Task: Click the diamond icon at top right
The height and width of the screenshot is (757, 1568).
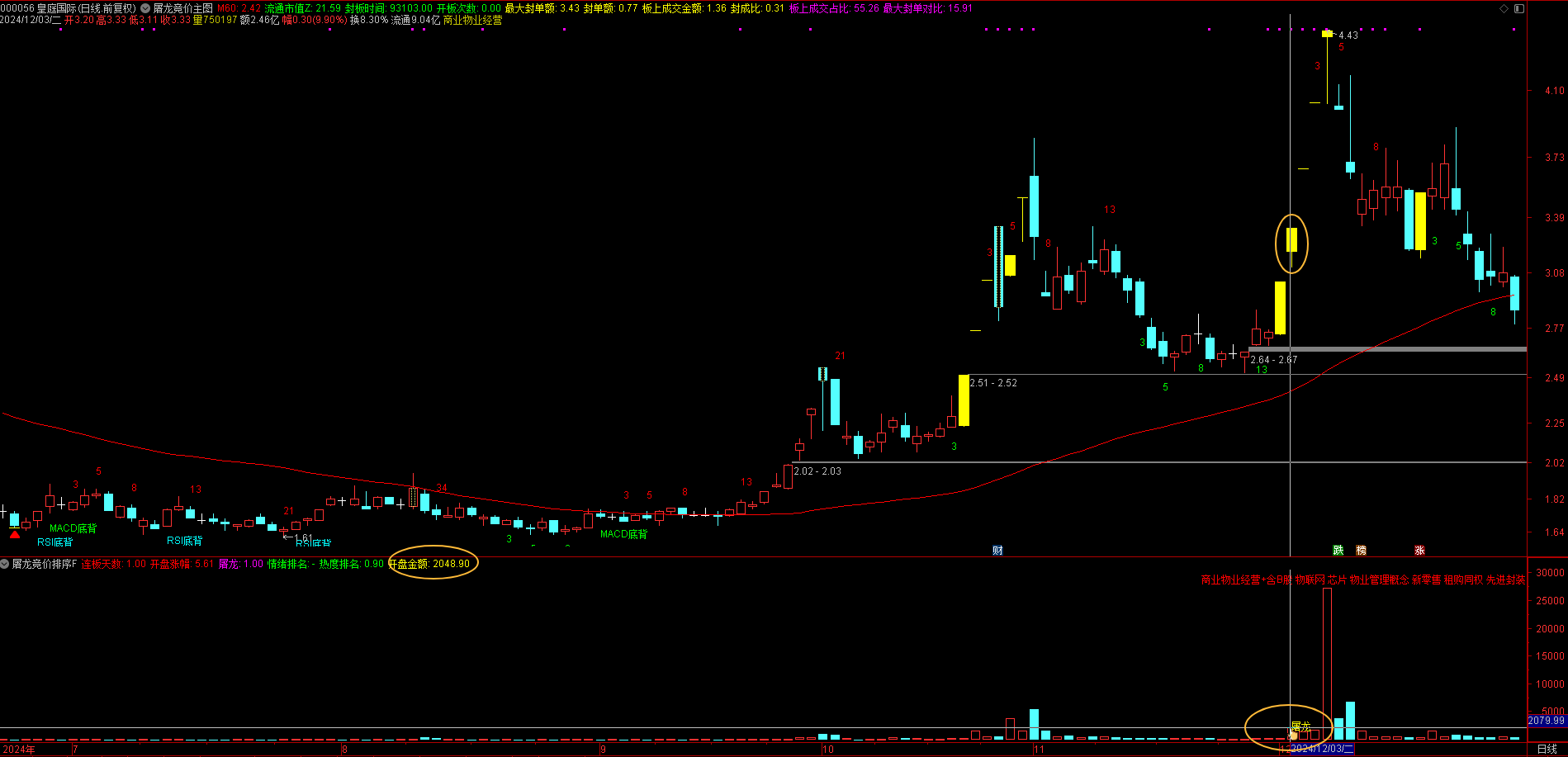Action: click(1504, 8)
